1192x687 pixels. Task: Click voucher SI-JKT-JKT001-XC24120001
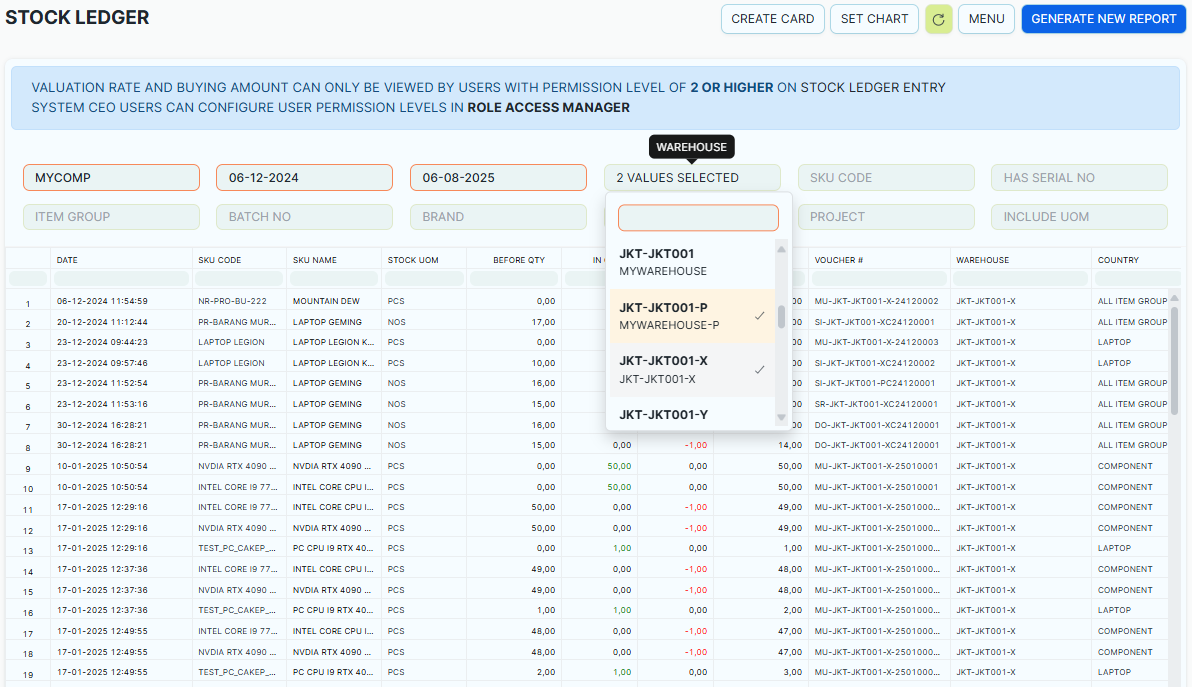tap(874, 322)
